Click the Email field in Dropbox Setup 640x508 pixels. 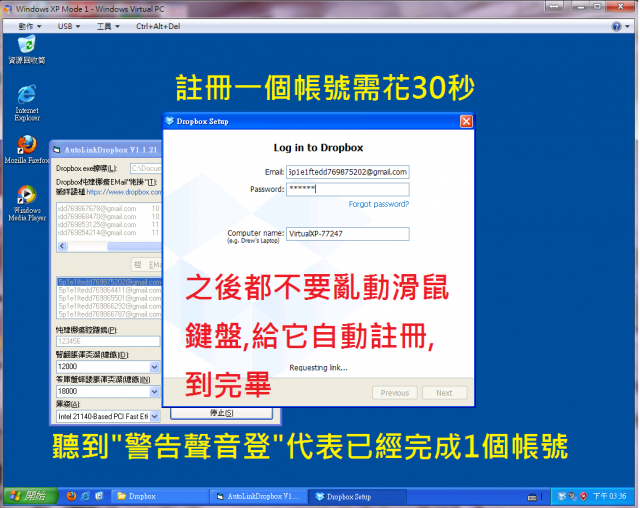pos(347,172)
